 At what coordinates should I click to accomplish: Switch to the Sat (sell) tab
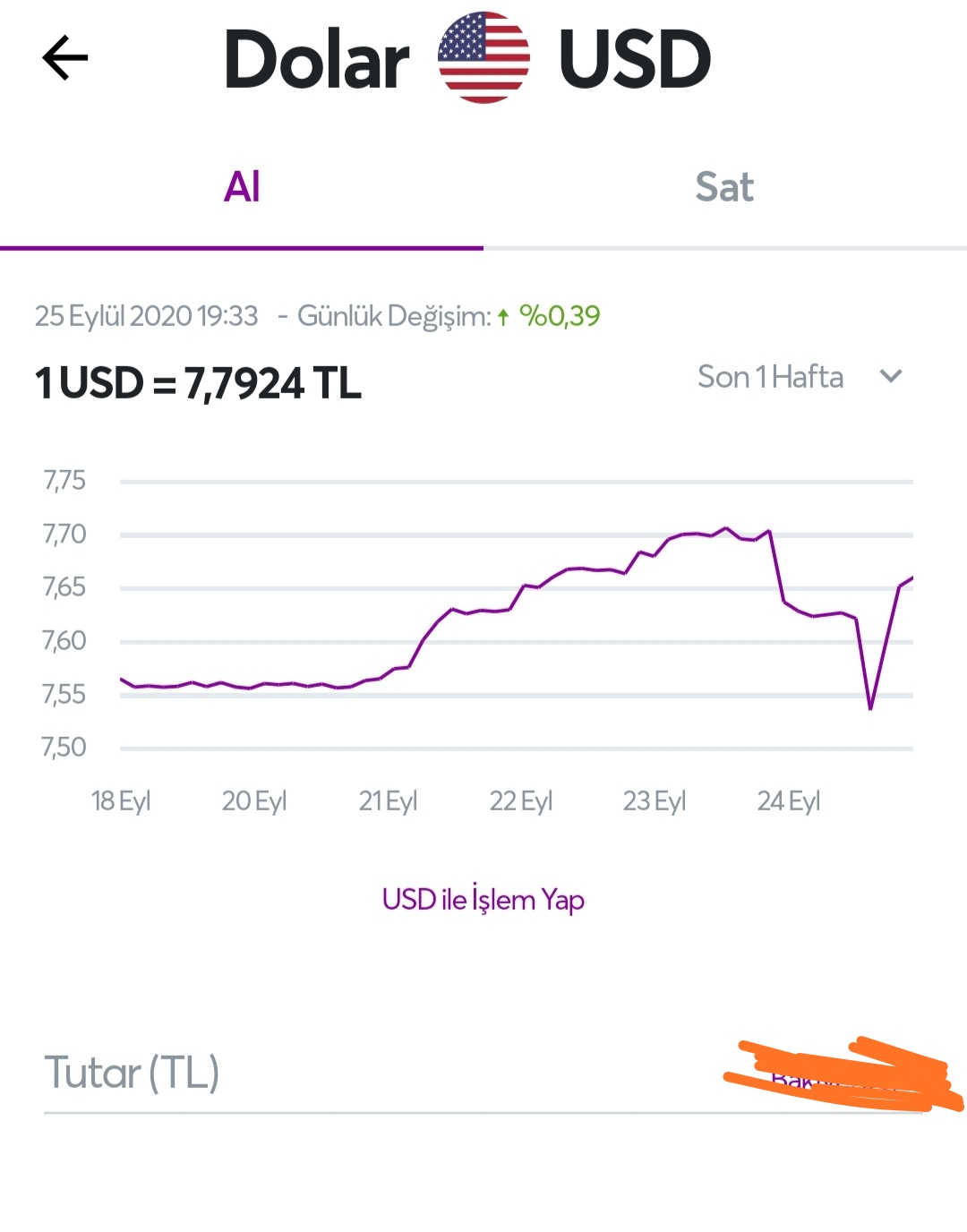725,187
